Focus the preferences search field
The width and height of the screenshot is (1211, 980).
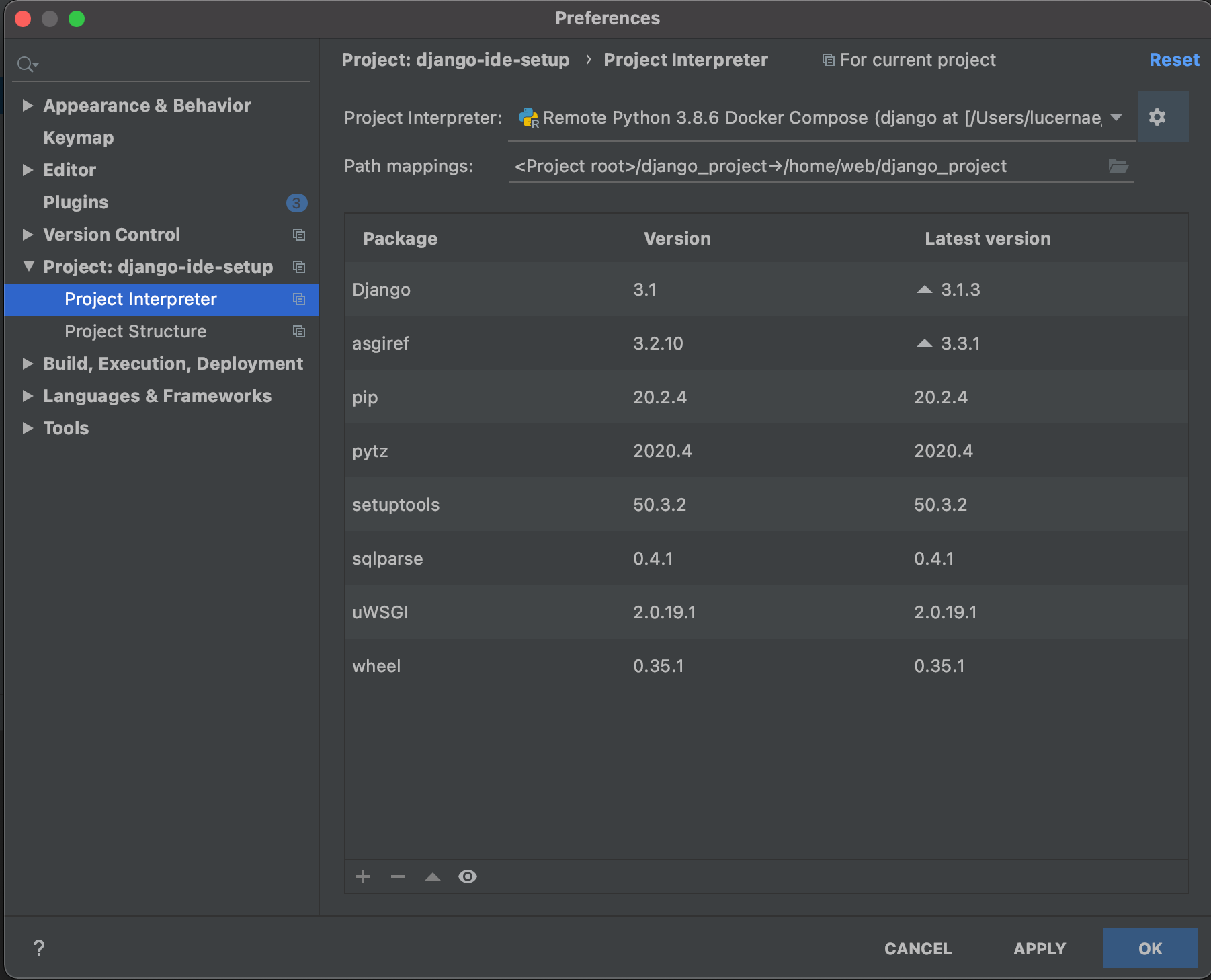[x=161, y=65]
